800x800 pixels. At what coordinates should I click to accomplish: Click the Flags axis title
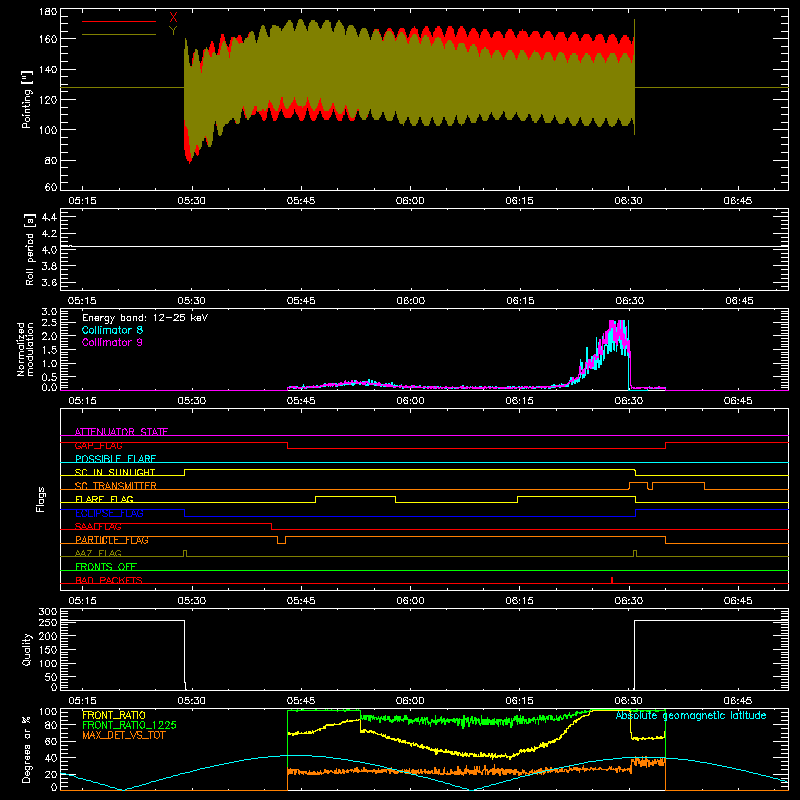[x=40, y=499]
